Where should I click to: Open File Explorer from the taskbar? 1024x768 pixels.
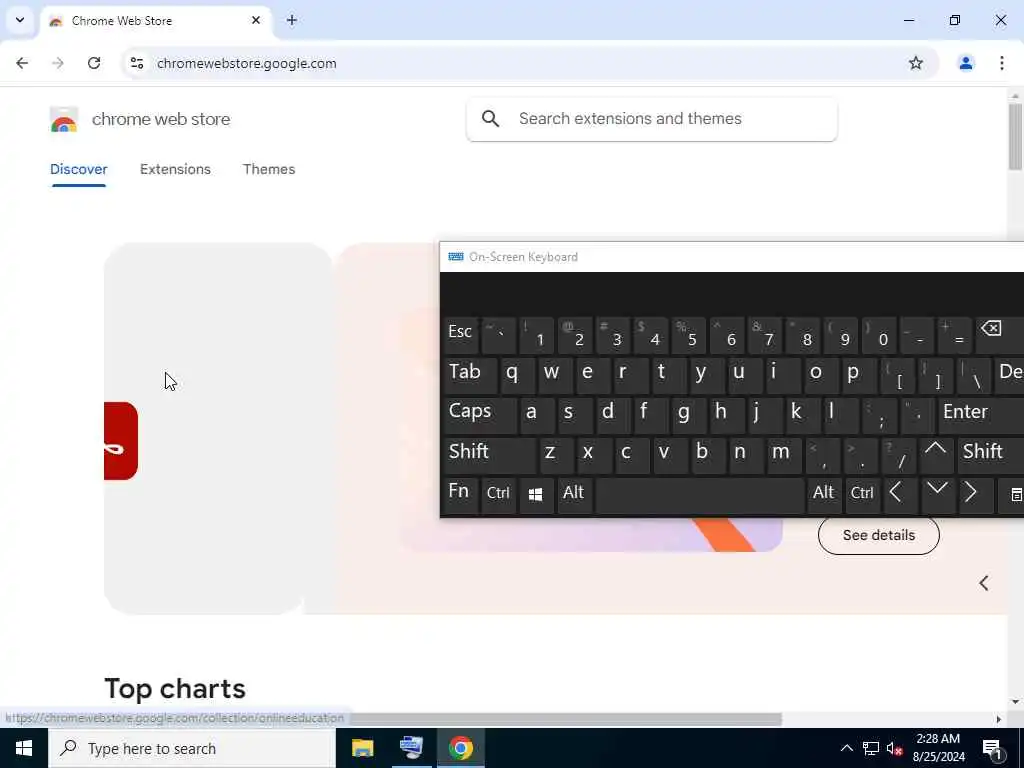click(x=362, y=748)
